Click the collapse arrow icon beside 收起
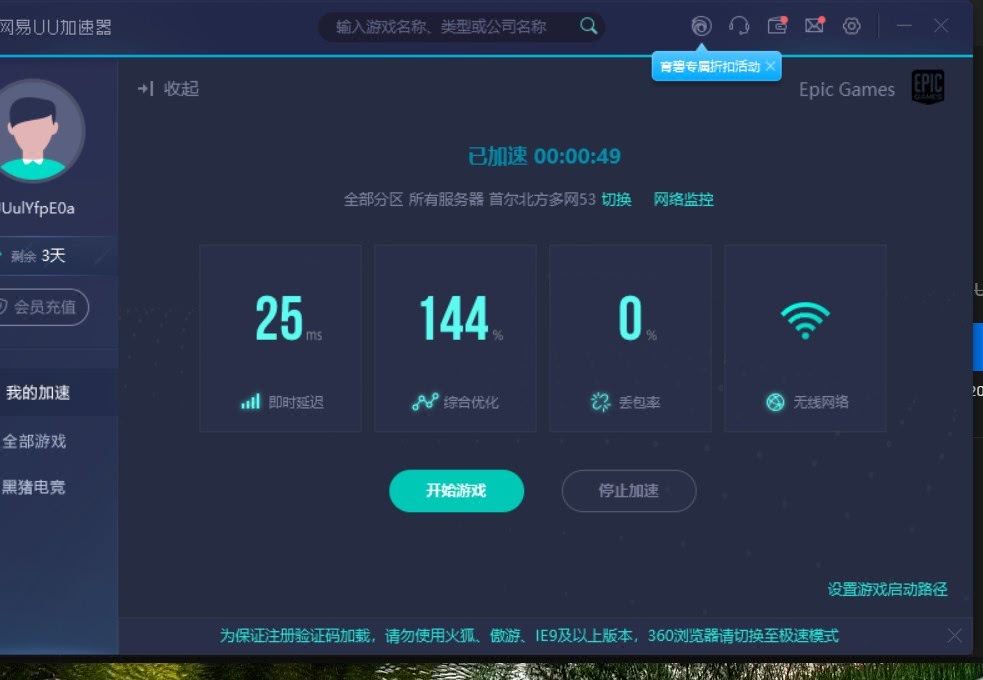This screenshot has height=680, width=983. (x=145, y=88)
